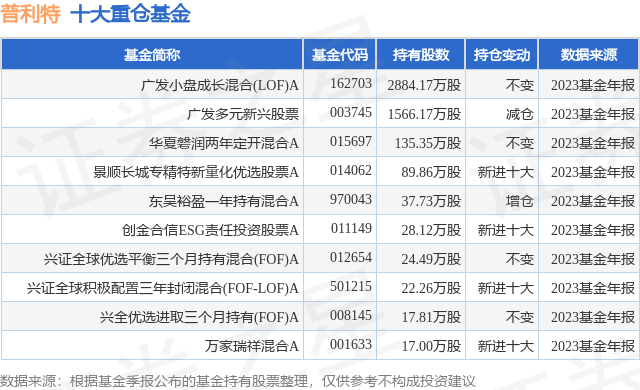Click 减仓 in the 广发多元新兴股票 row
This screenshot has height=390, width=640.
point(520,114)
